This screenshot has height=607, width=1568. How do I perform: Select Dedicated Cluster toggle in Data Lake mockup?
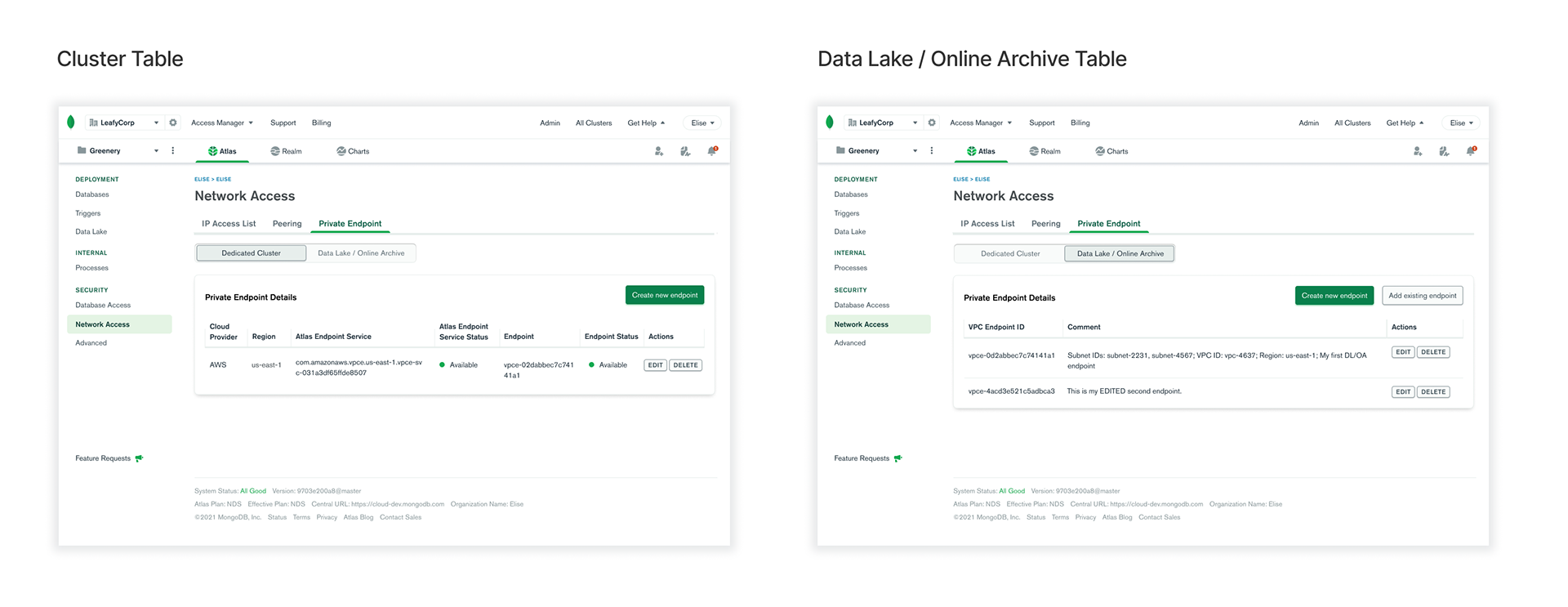click(x=1010, y=254)
